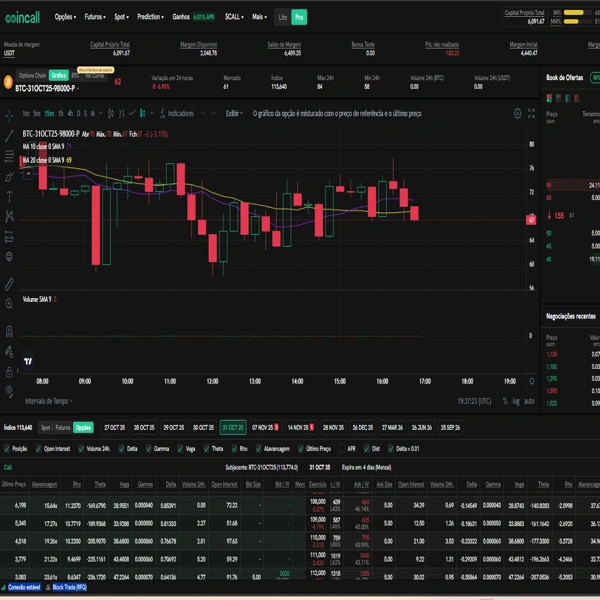This screenshot has height=600, width=600.
Task: Select the 27 OCT 25 expiry tab
Action: [114, 427]
